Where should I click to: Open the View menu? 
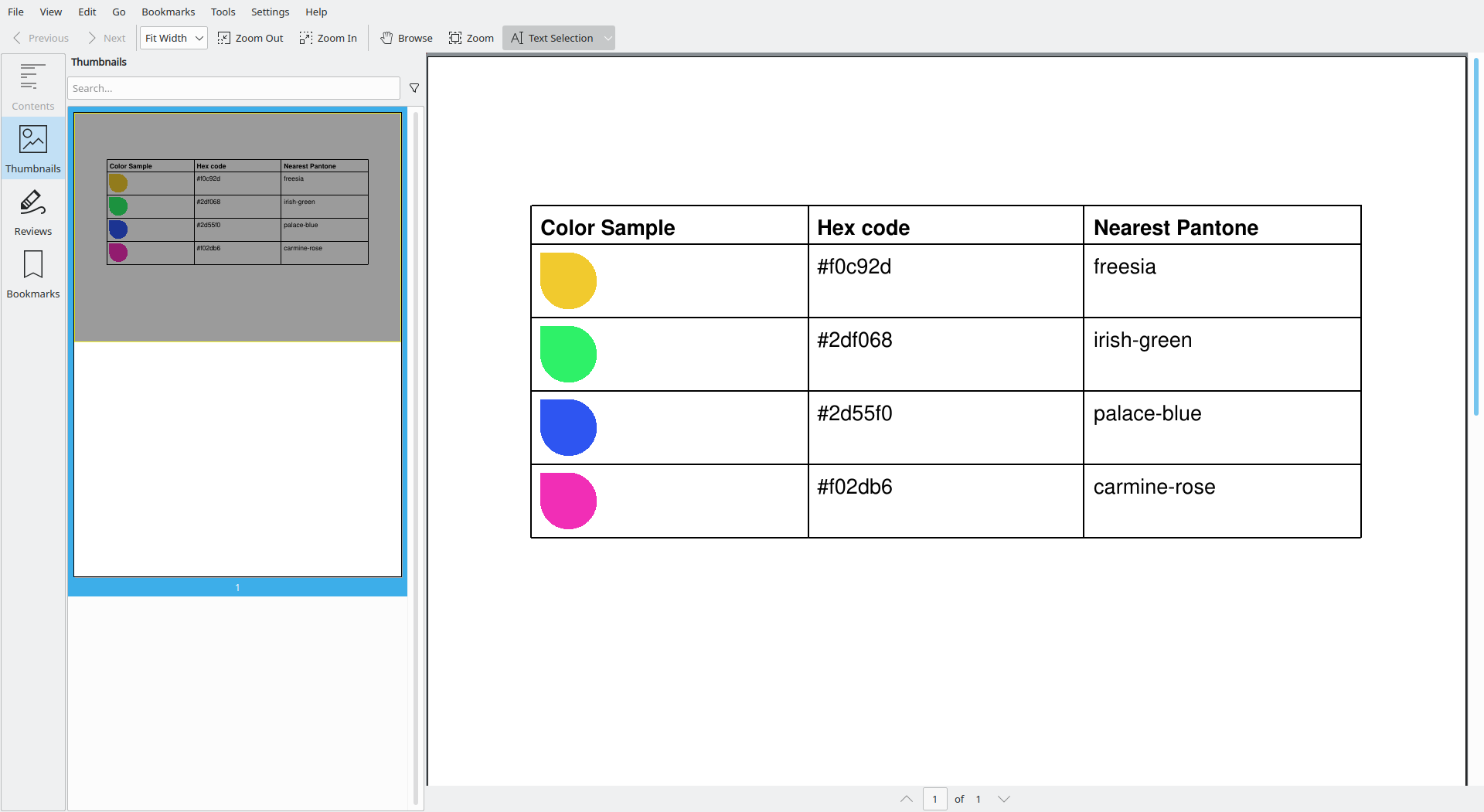pyautogui.click(x=51, y=12)
